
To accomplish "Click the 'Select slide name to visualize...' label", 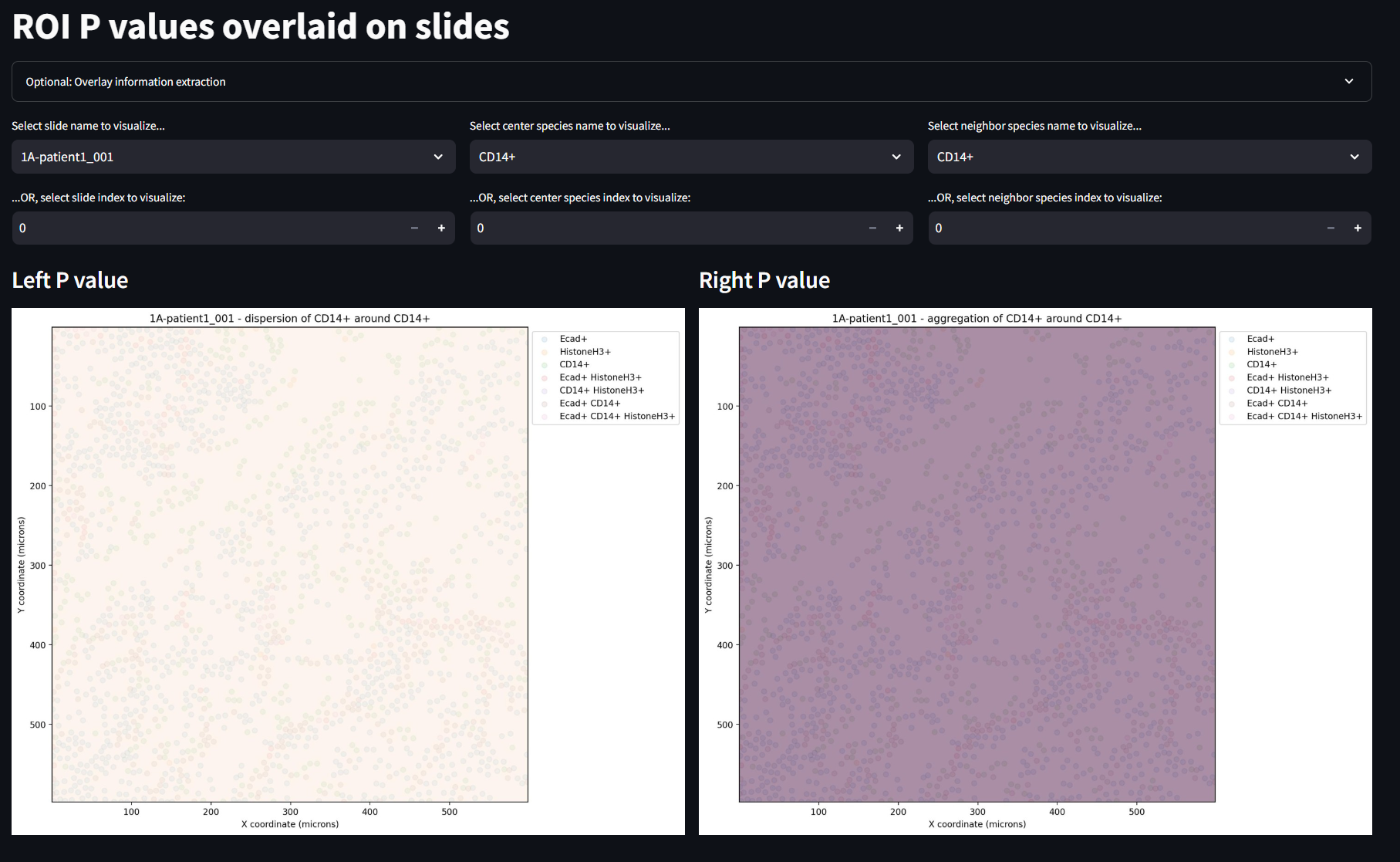I will coord(88,126).
